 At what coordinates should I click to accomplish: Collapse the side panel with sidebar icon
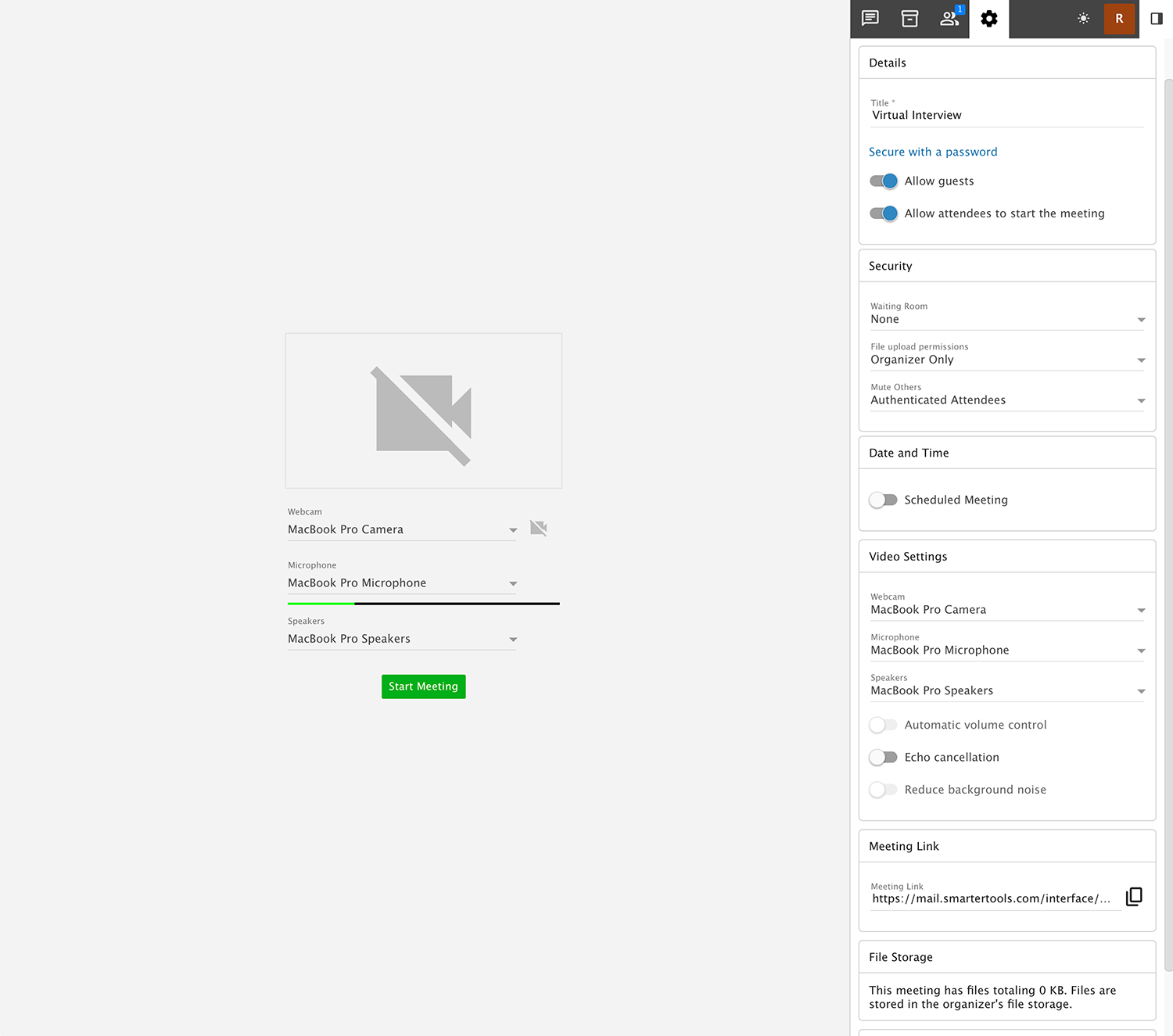(1157, 19)
